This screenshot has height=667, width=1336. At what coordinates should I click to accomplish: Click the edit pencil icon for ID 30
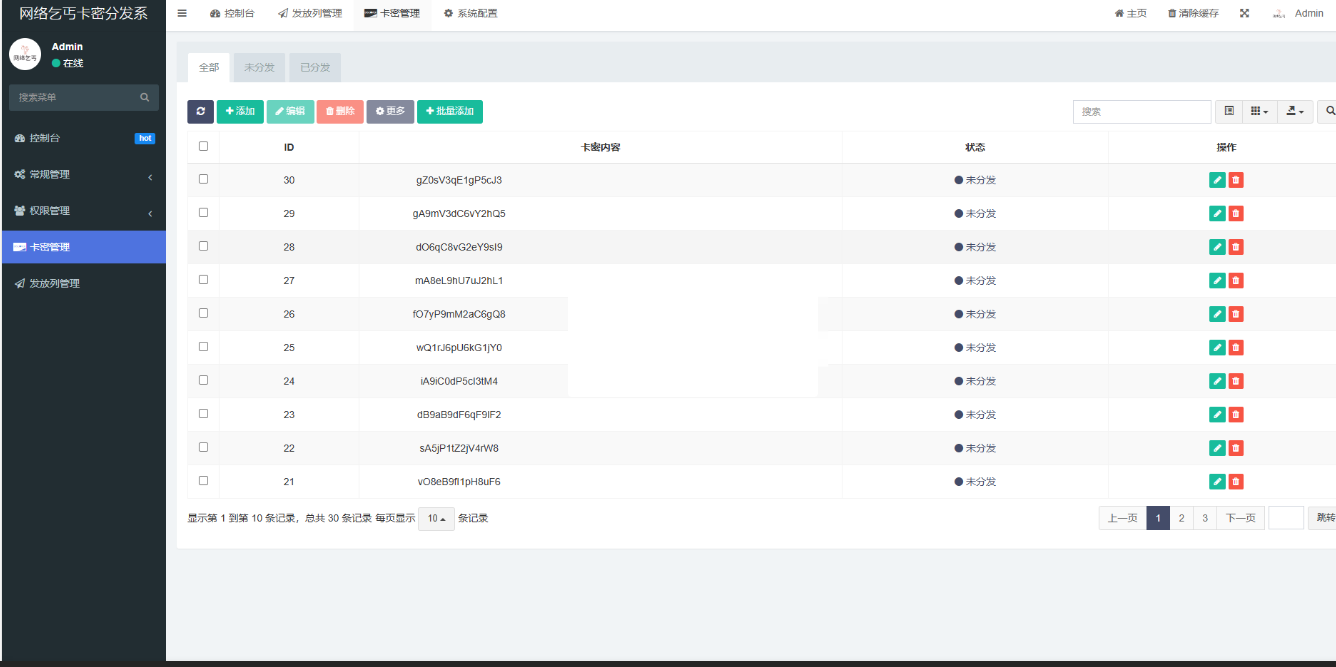[x=1216, y=180]
